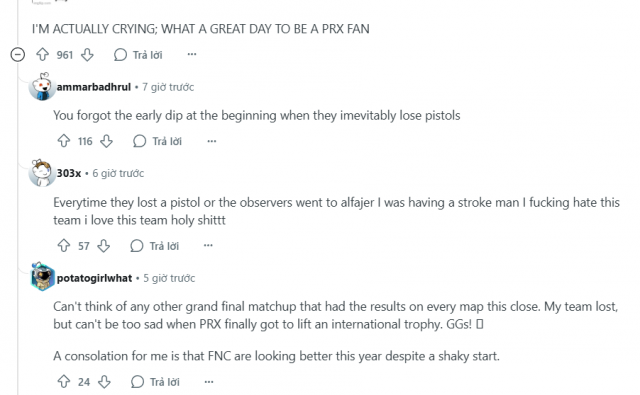This screenshot has height=395, width=640.
Task: Open more options on 961-vote comment
Action: click(192, 54)
